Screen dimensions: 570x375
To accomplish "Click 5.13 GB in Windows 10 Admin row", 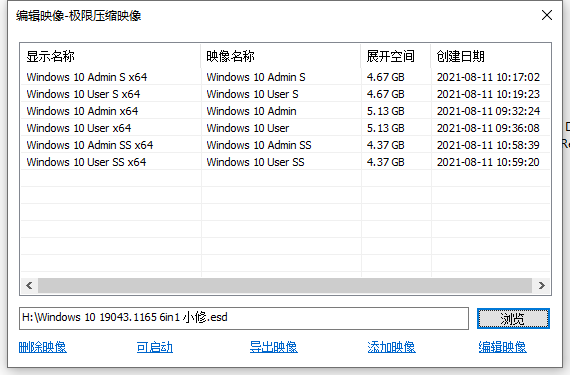I will 385,111.
